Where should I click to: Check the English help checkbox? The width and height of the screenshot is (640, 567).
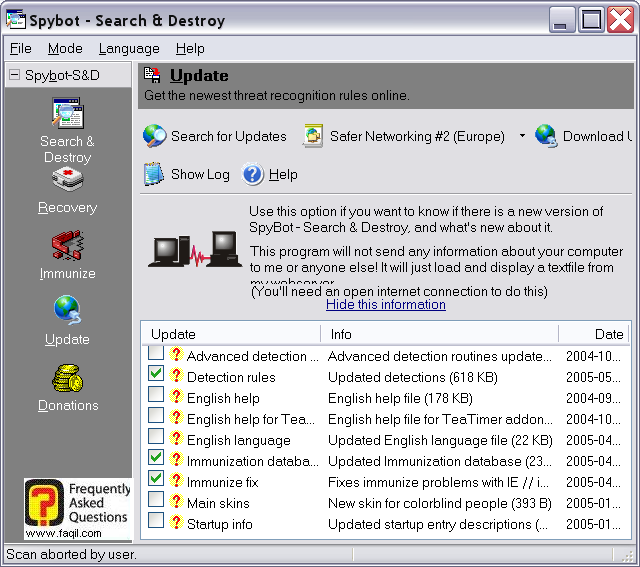click(x=156, y=394)
